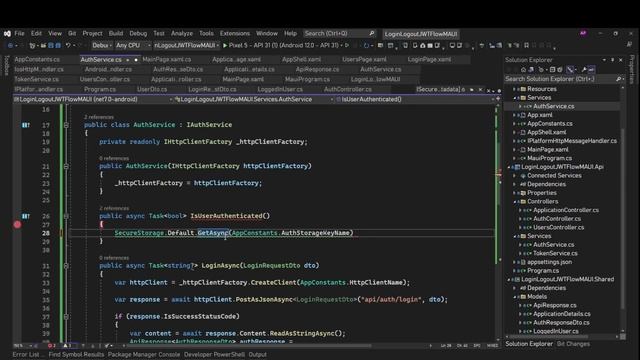Image resolution: width=640 pixels, height=360 pixels.
Task: Open the project context navigation dropdown
Action: (93, 99)
